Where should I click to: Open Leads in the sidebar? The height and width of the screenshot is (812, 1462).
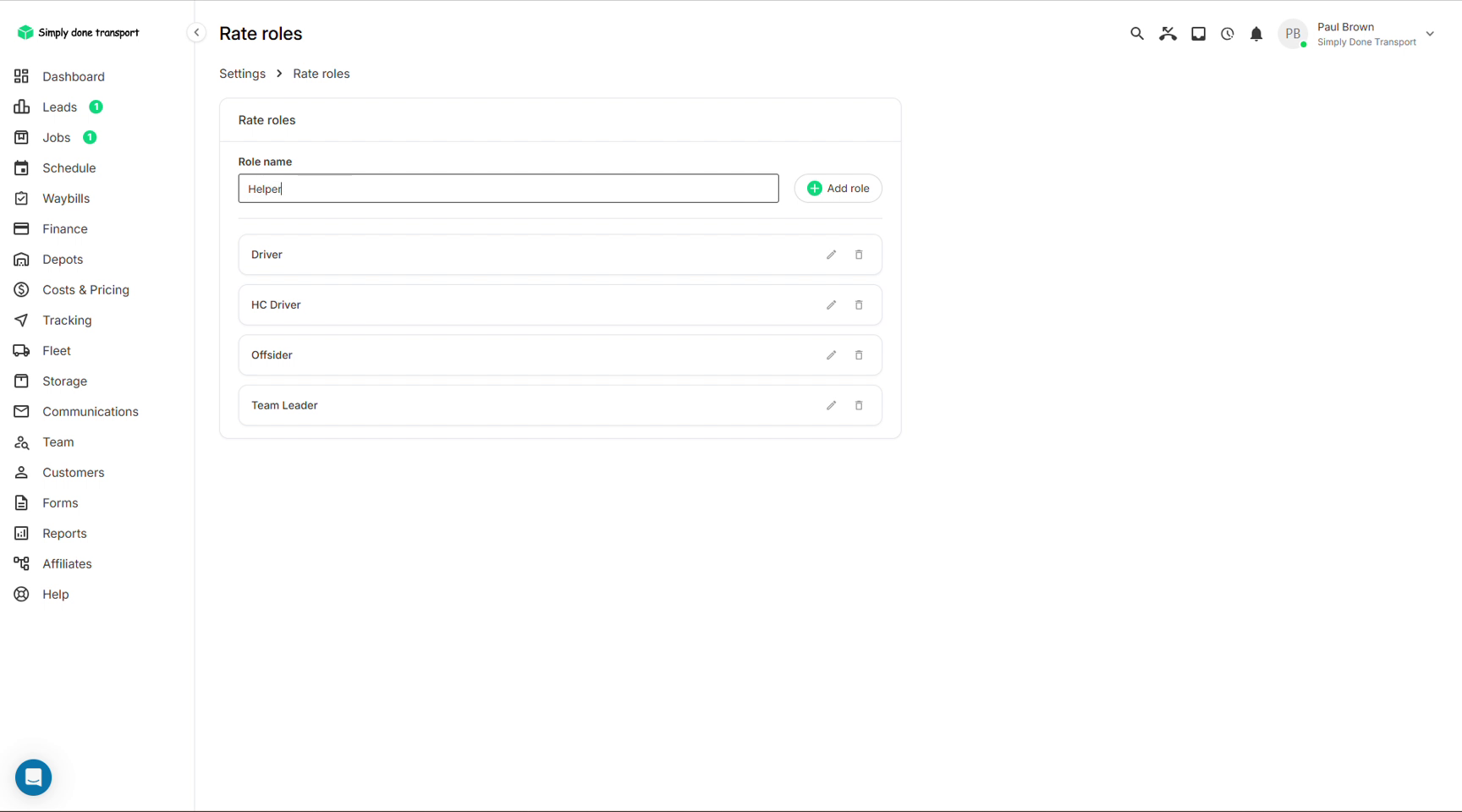[x=59, y=107]
